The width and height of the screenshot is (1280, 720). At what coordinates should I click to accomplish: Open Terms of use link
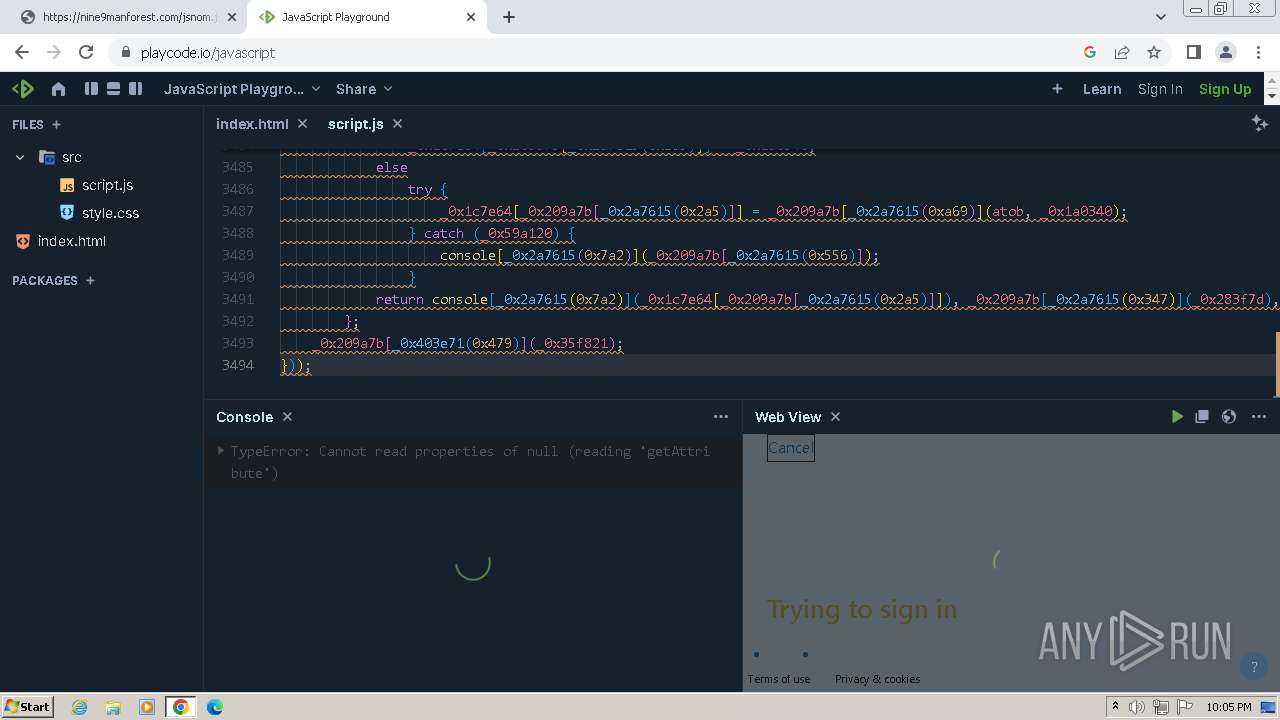coord(779,679)
